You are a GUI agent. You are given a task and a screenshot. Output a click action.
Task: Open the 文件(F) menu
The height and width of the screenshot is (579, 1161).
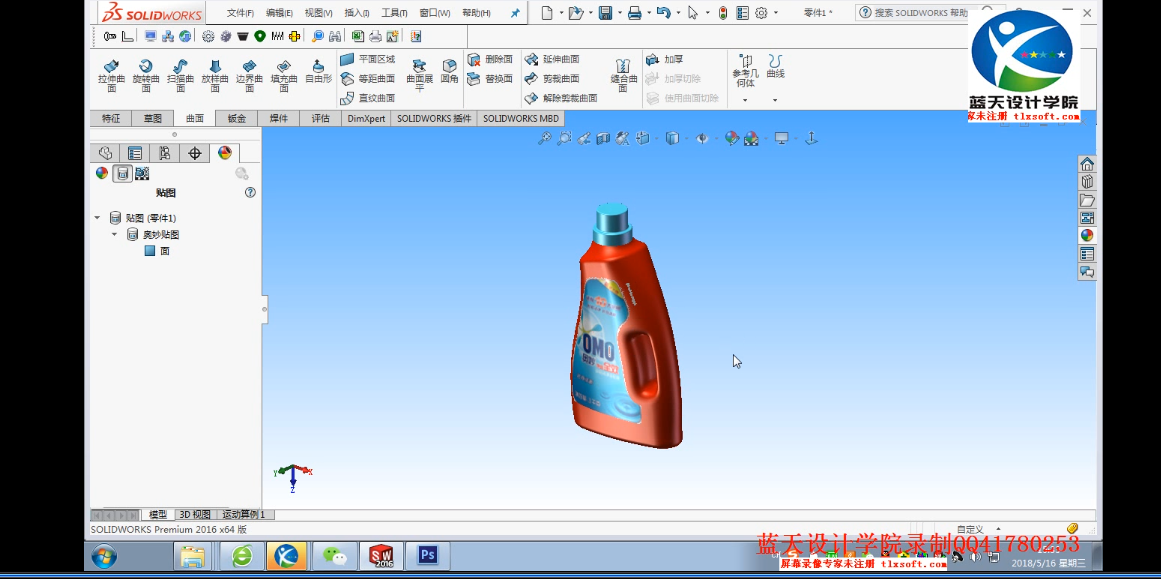[241, 13]
